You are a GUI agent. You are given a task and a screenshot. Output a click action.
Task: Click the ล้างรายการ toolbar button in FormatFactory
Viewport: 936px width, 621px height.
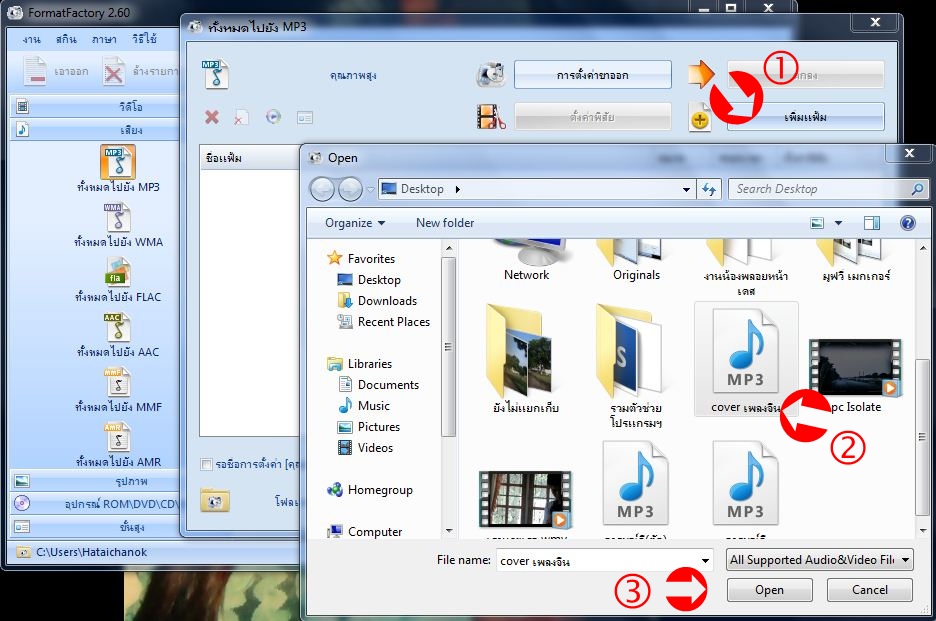click(140, 72)
